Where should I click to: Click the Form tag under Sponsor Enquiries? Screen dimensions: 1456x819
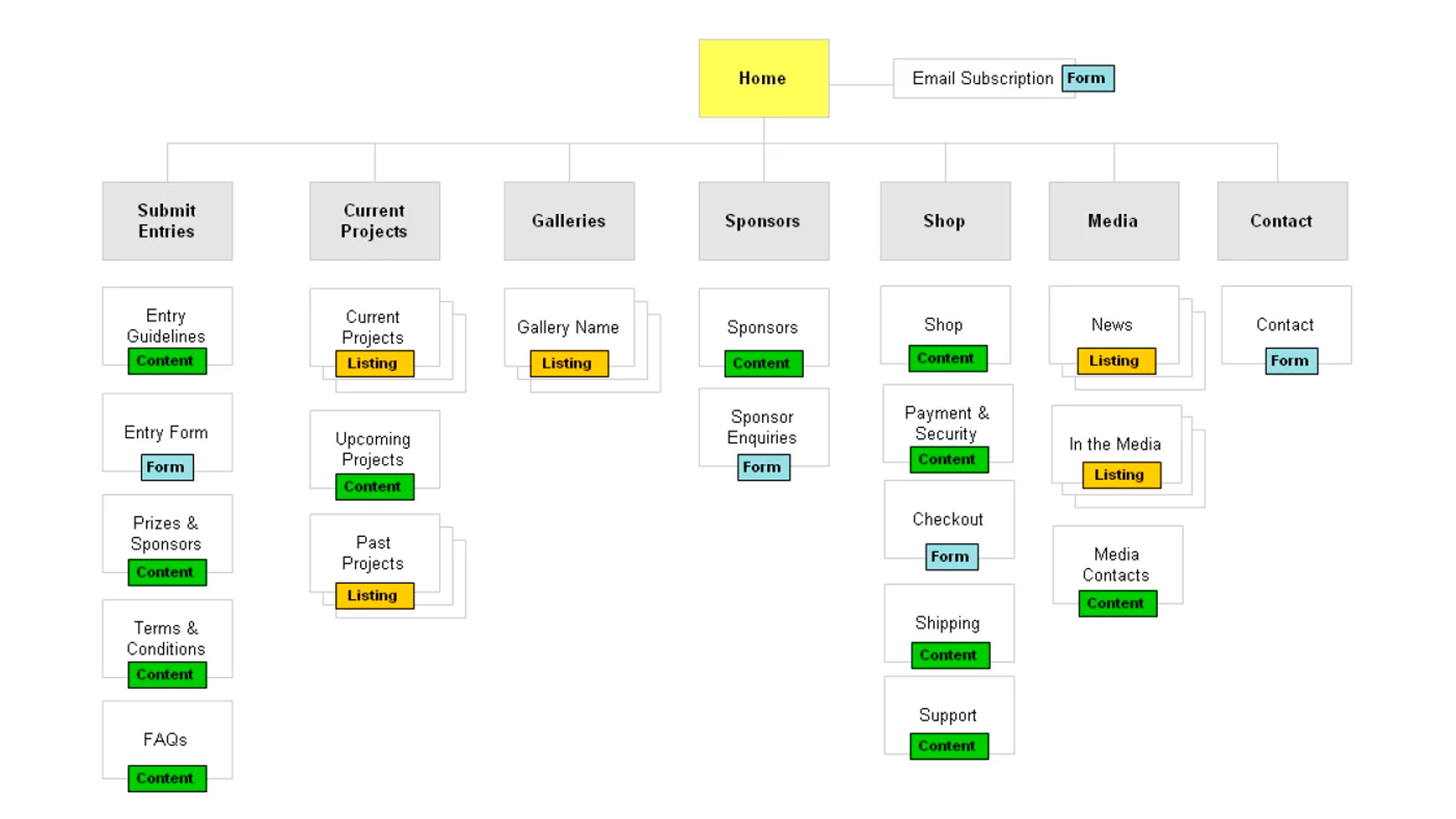[763, 467]
